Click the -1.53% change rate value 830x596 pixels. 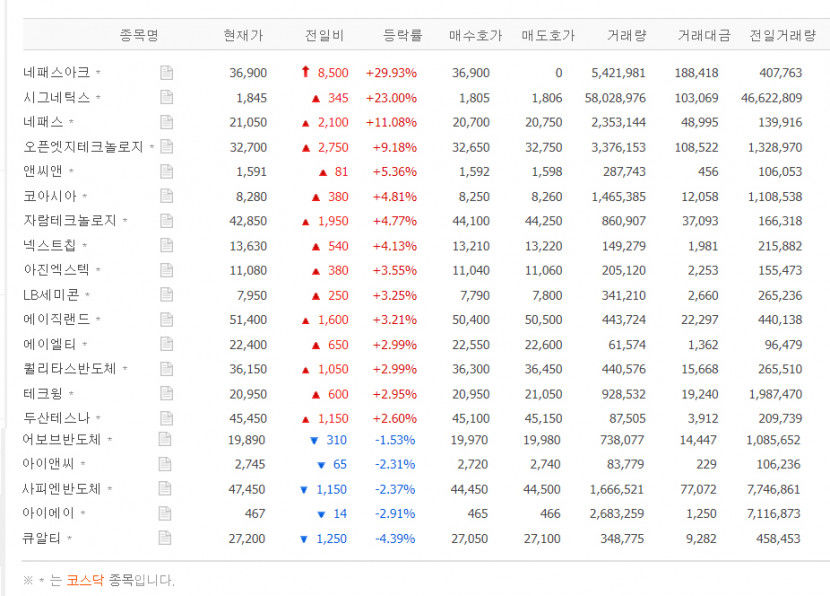[395, 440]
